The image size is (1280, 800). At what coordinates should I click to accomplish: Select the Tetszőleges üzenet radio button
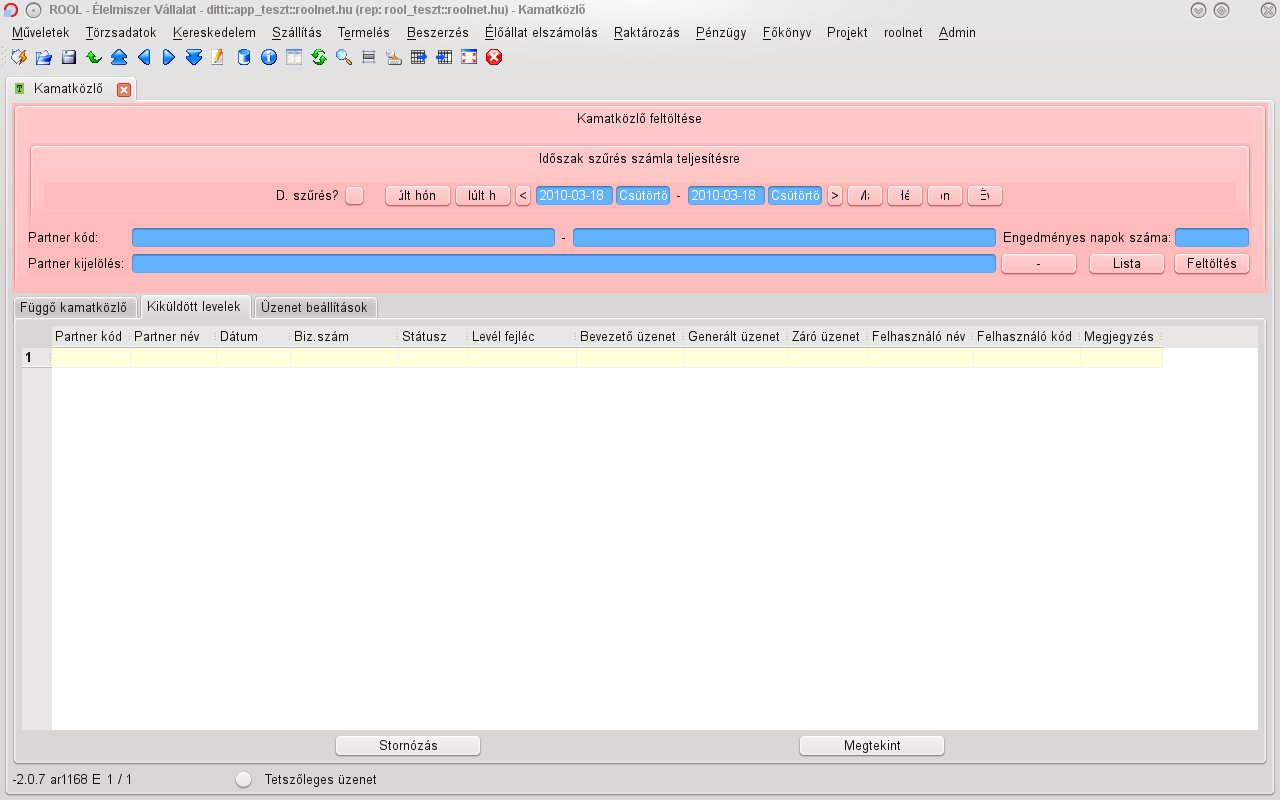click(243, 780)
